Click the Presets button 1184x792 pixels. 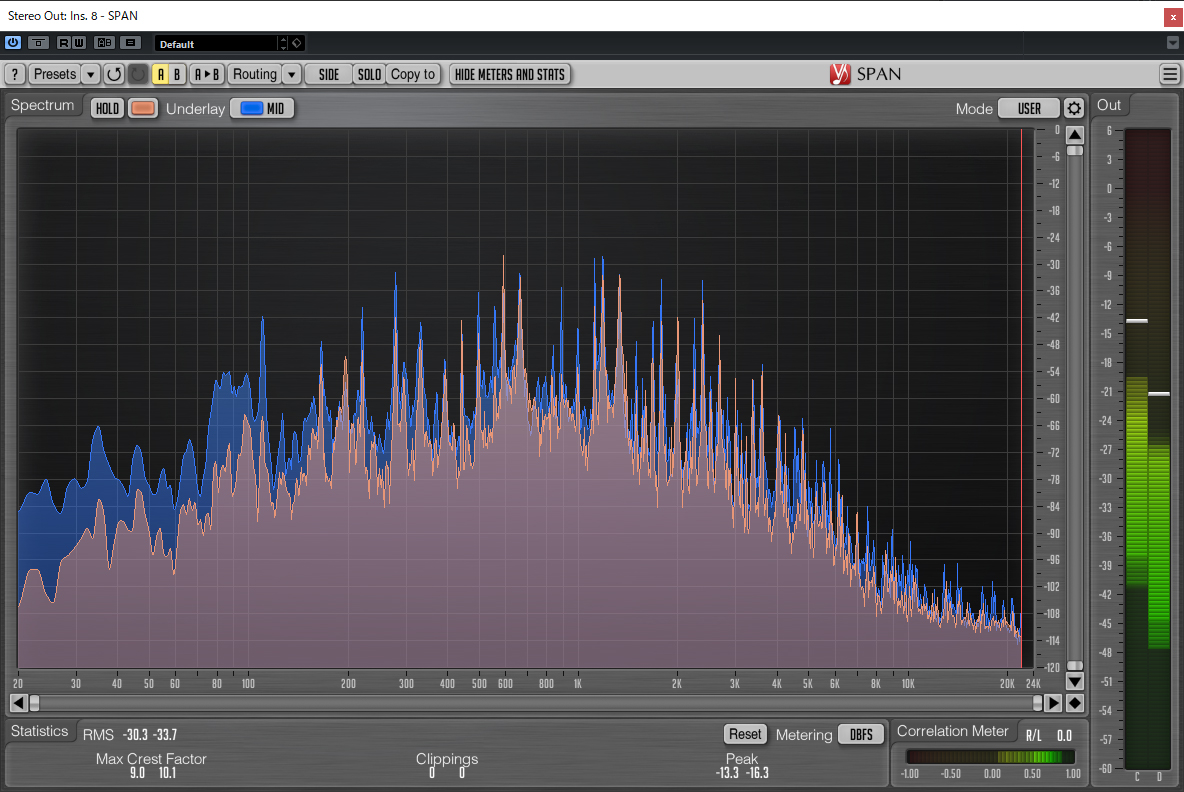click(x=55, y=74)
